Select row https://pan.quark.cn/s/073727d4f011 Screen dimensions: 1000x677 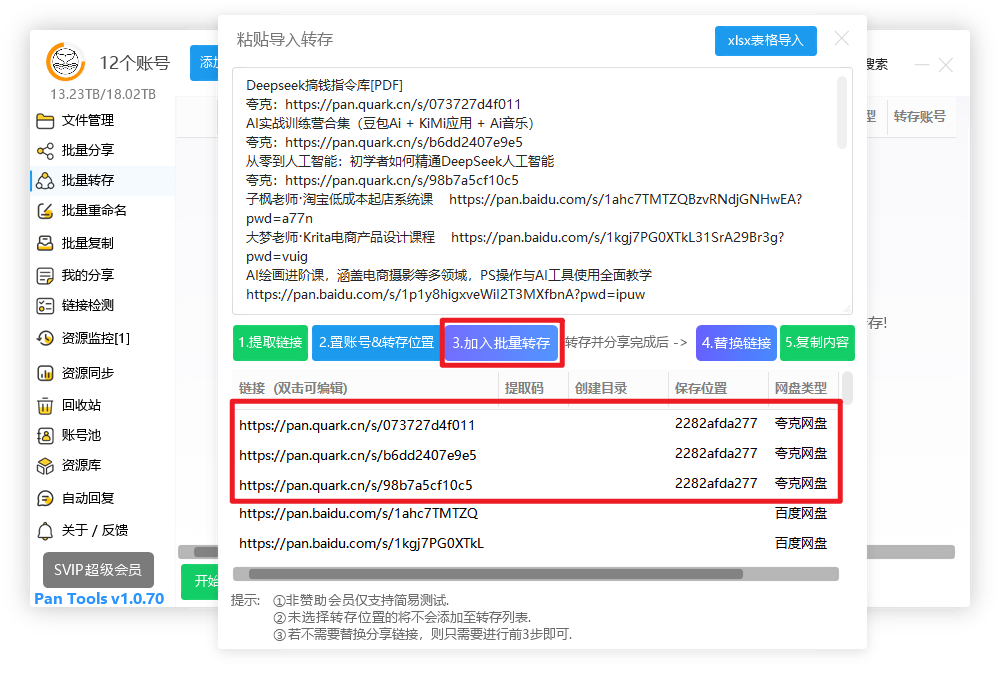pyautogui.click(x=536, y=425)
